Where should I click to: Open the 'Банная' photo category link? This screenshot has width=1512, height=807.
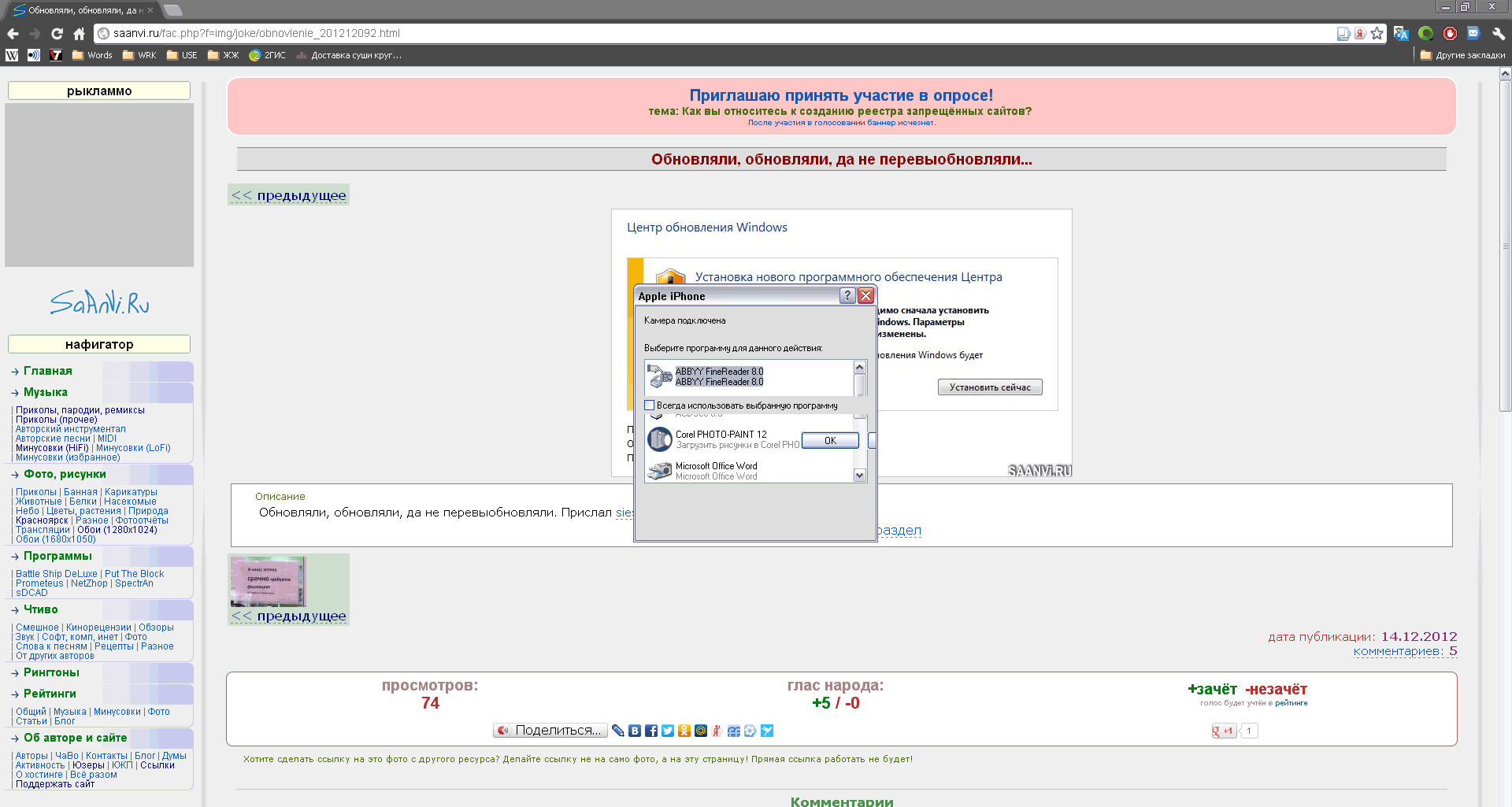pyautogui.click(x=80, y=492)
